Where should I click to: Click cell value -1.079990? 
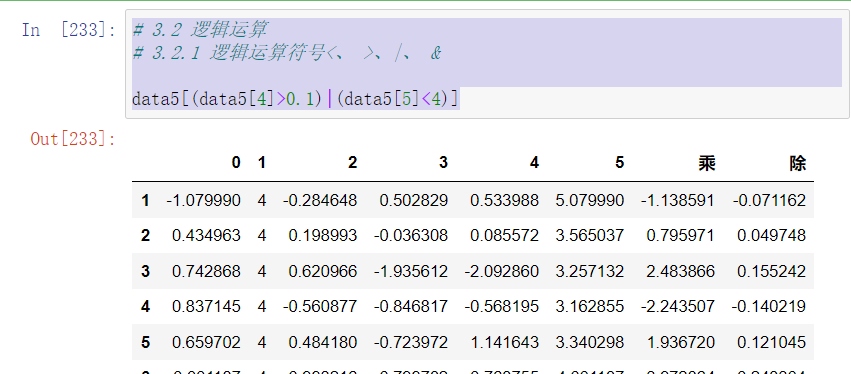tap(204, 201)
